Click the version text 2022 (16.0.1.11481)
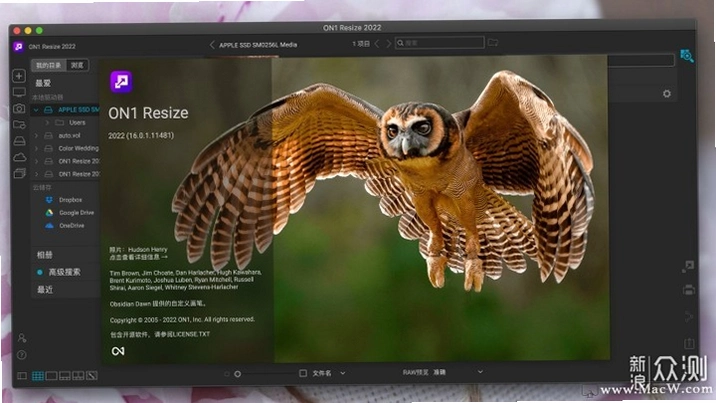 (141, 136)
